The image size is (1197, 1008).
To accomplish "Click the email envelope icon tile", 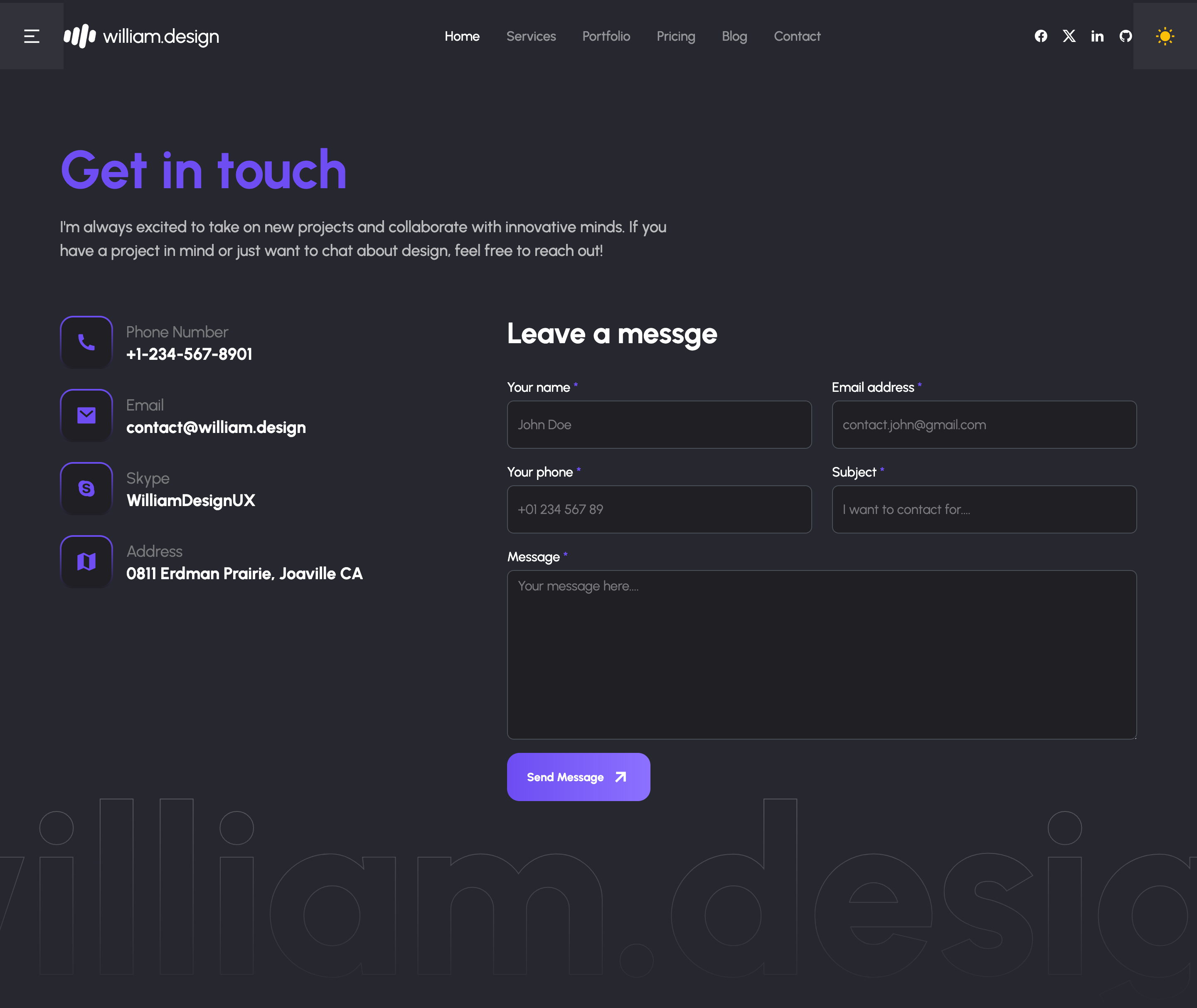I will pyautogui.click(x=86, y=415).
